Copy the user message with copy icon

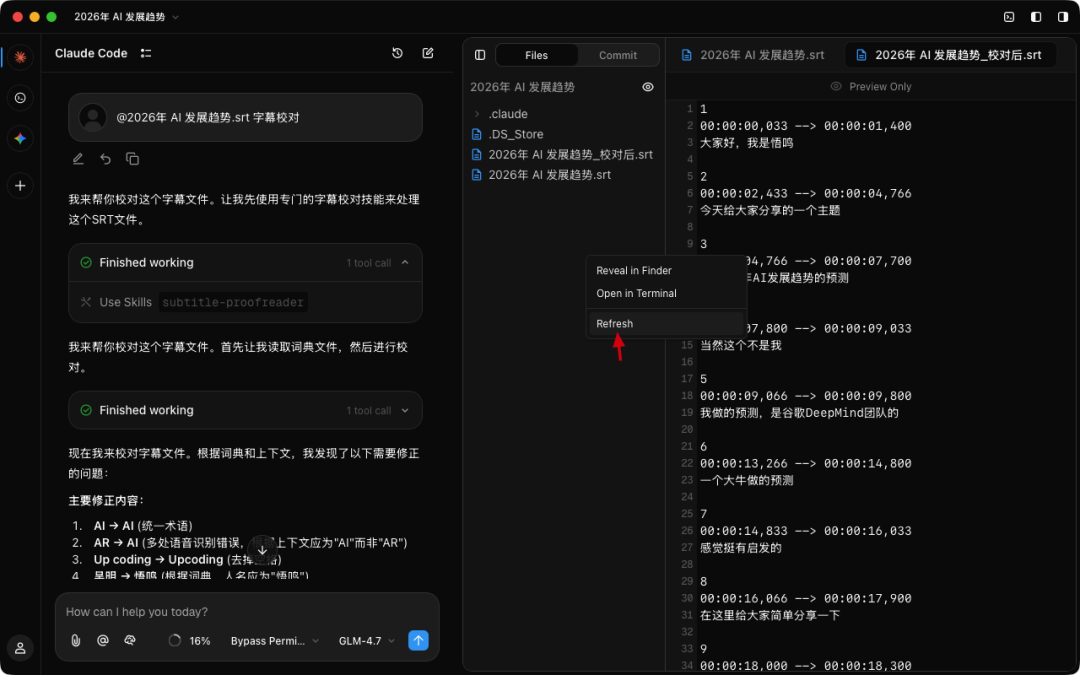point(132,159)
